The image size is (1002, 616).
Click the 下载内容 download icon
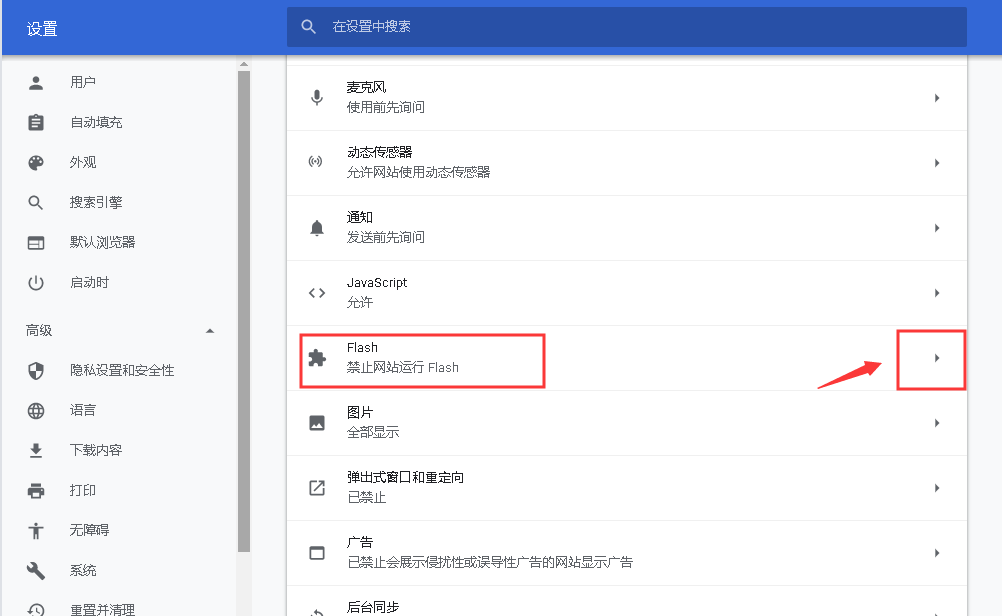[36, 450]
